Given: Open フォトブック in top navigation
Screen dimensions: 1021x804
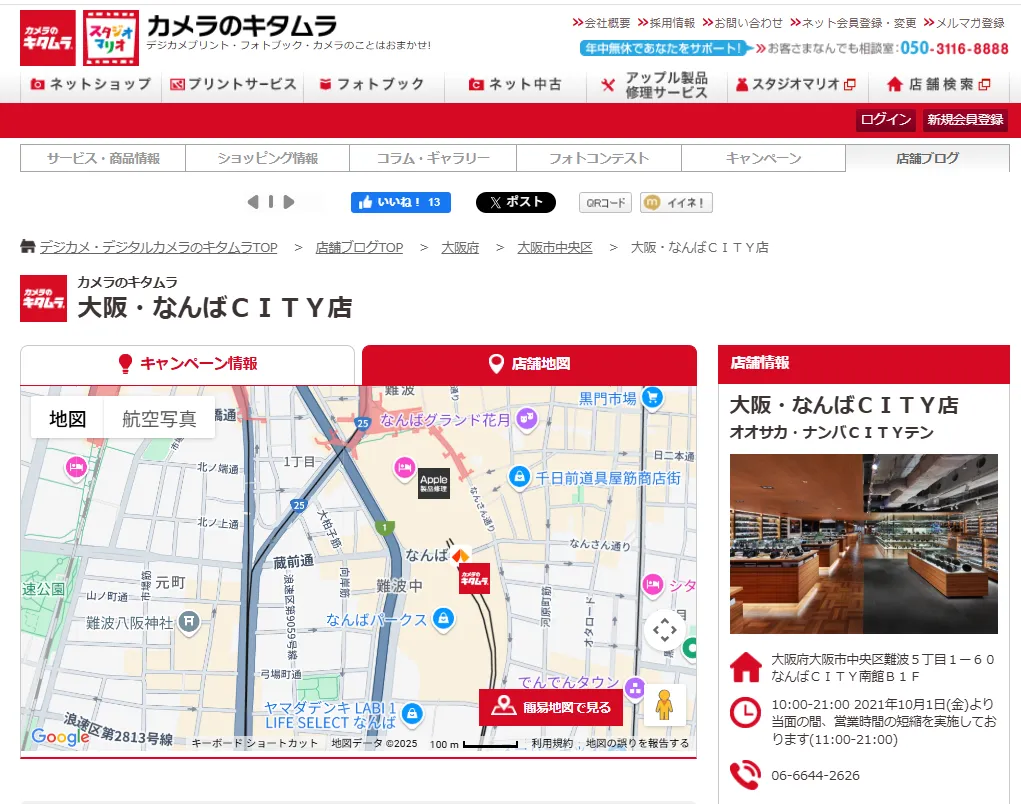Looking at the screenshot, I should [372, 85].
